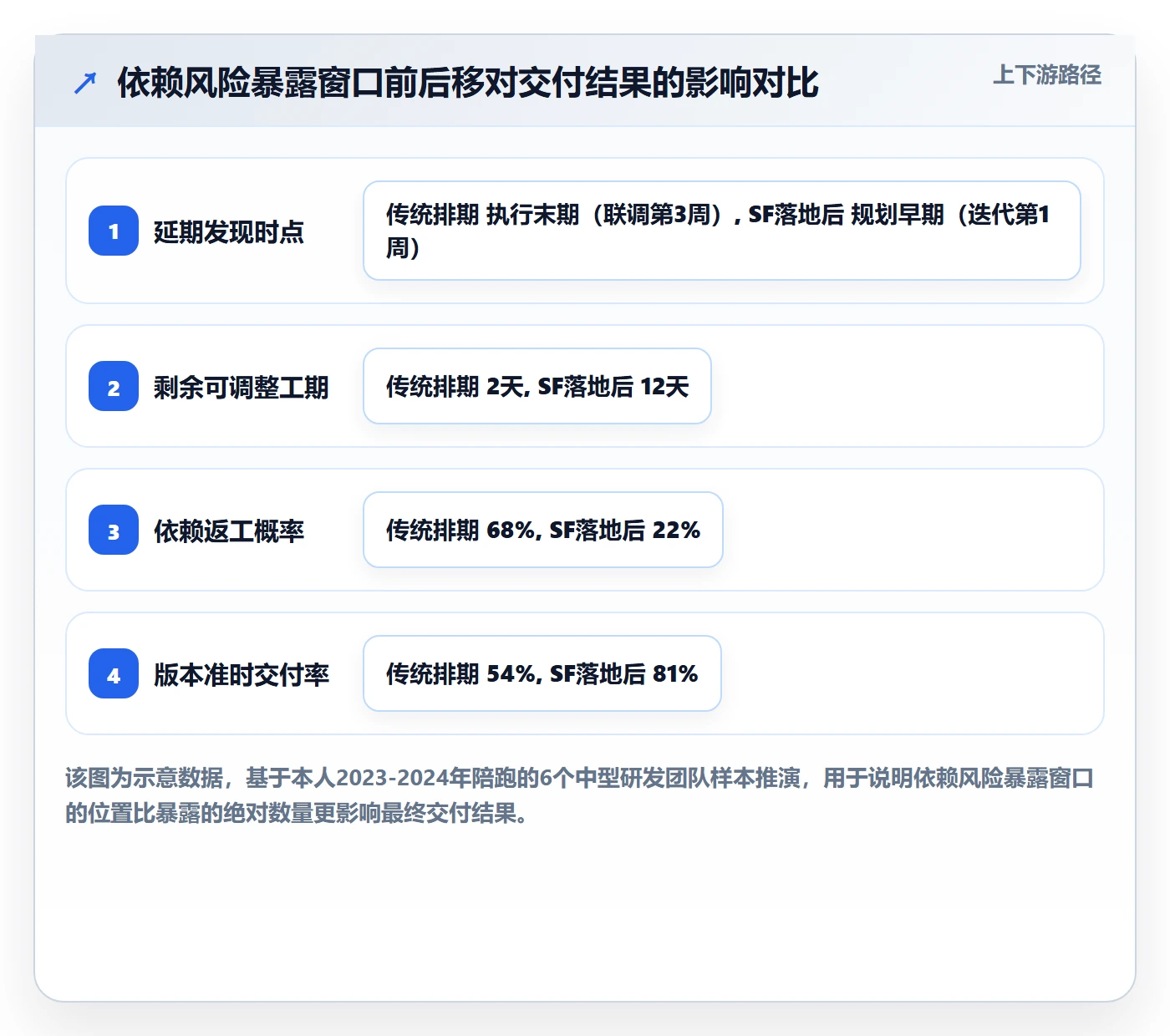Screen dimensions: 1170x1036
Task: Click the footnote starting 该图为示意数据
Action: (x=580, y=795)
